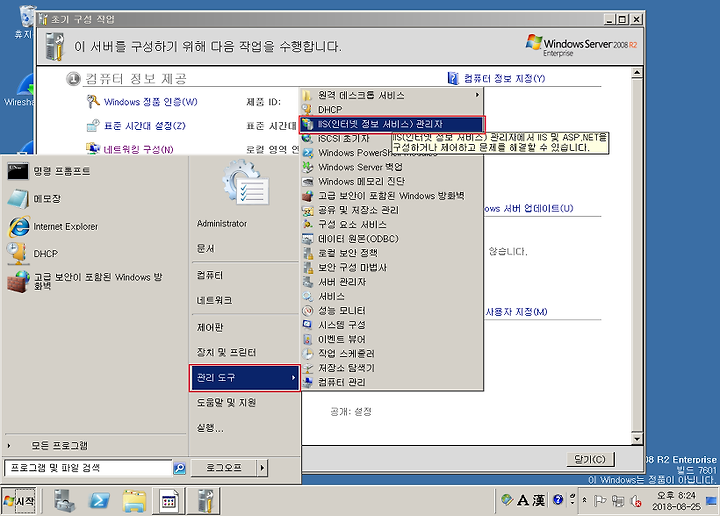The height and width of the screenshot is (516, 720).
Task: Open PowerShell from taskbar
Action: [x=99, y=500]
